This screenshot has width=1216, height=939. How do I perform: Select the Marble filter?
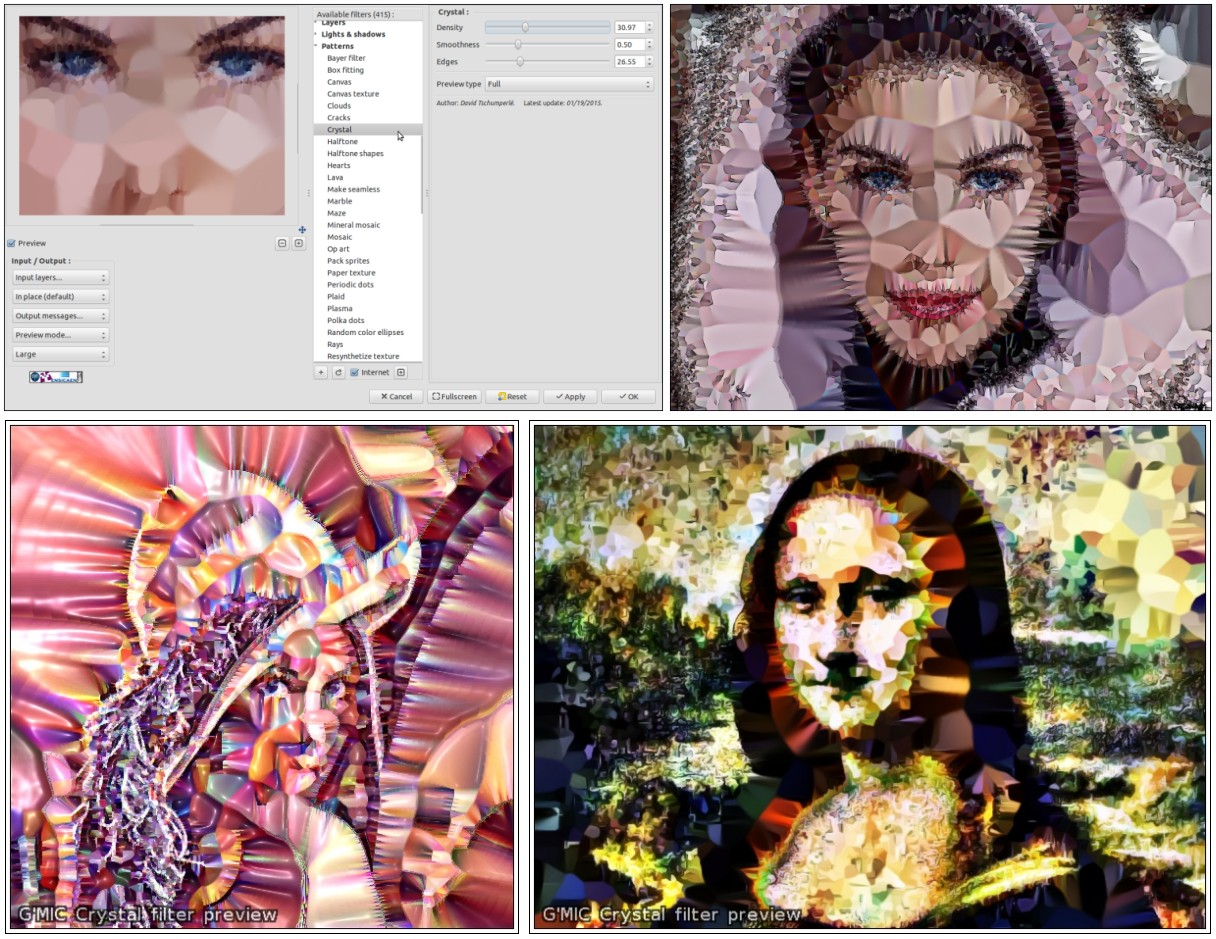point(339,201)
